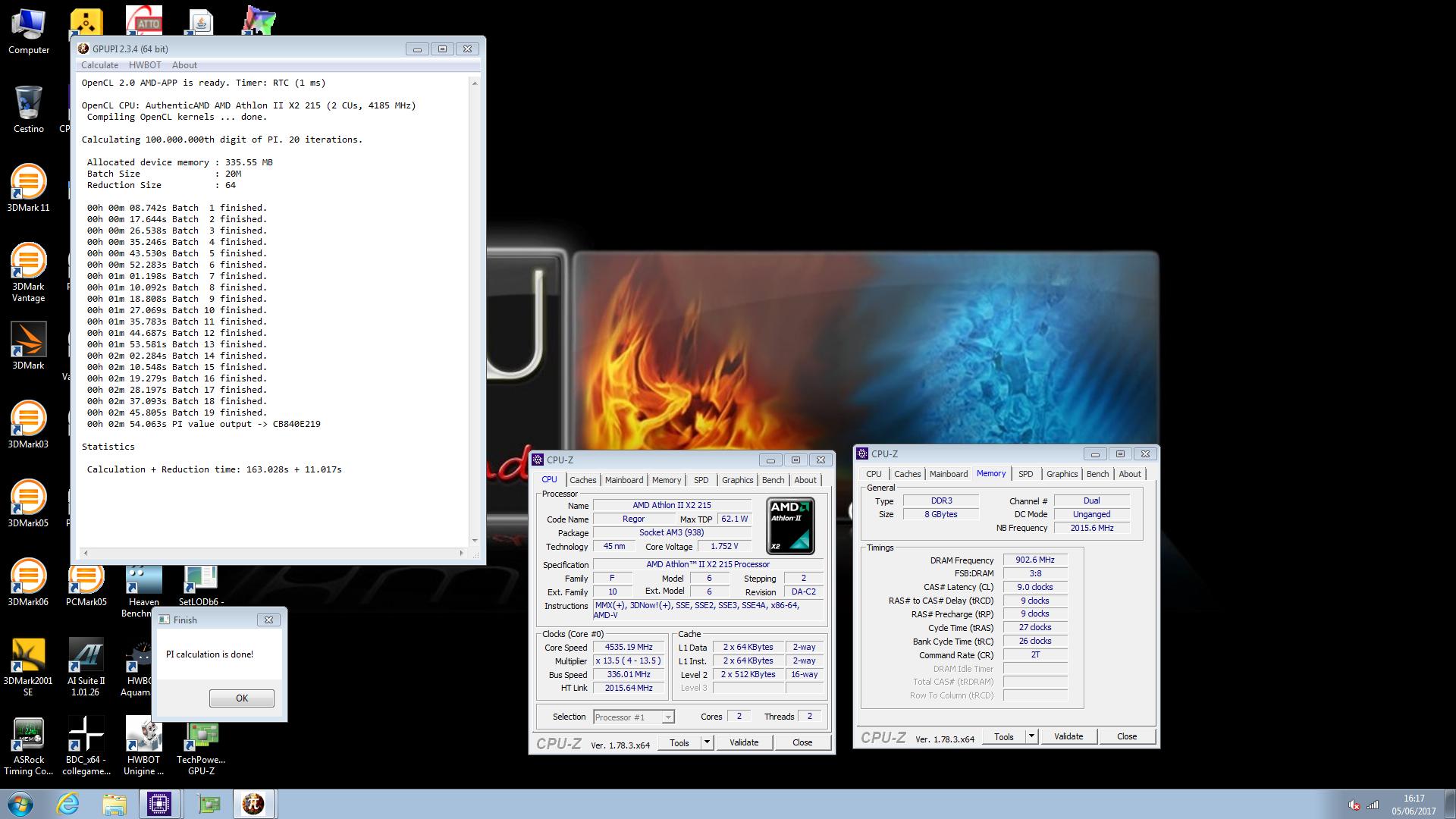The image size is (1456, 819).
Task: Open Bench tab in right CPU-Z
Action: point(1097,474)
